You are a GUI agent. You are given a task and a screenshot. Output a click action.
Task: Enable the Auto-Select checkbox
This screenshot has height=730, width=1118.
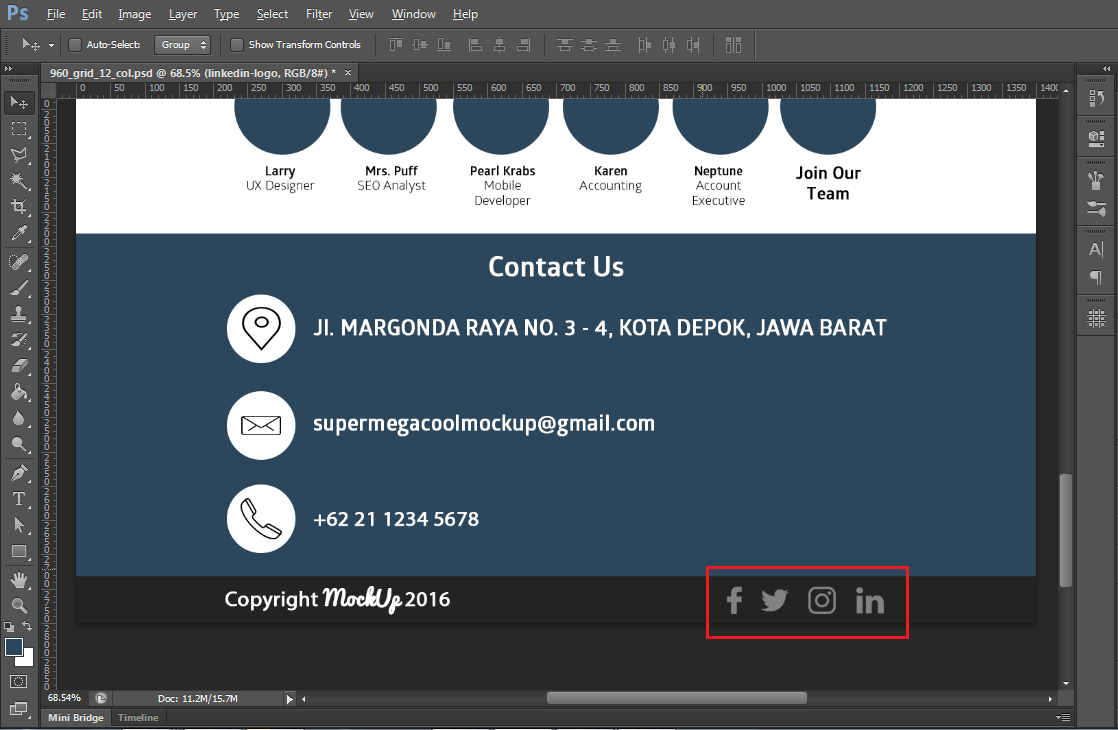74,44
